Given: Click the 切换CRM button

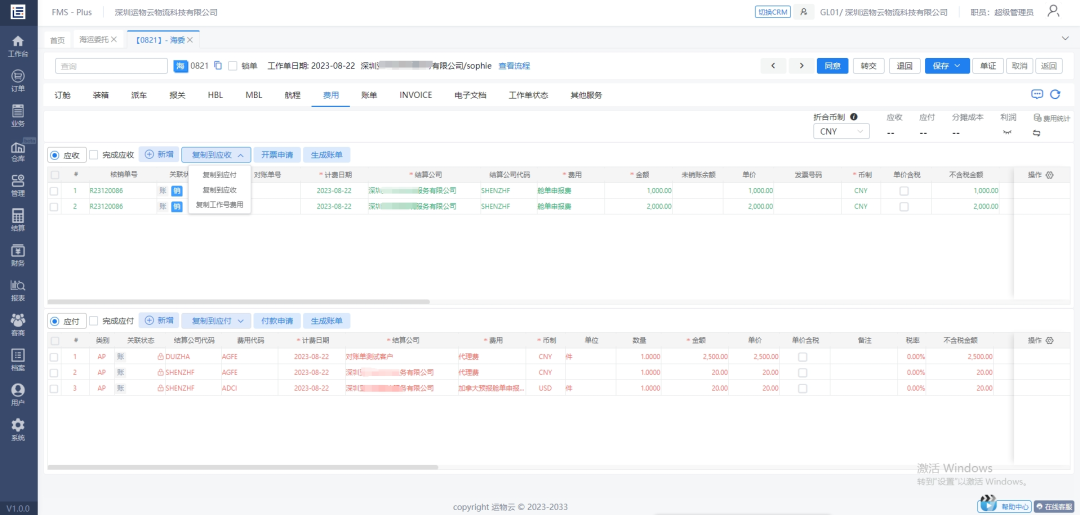Looking at the screenshot, I should (773, 12).
